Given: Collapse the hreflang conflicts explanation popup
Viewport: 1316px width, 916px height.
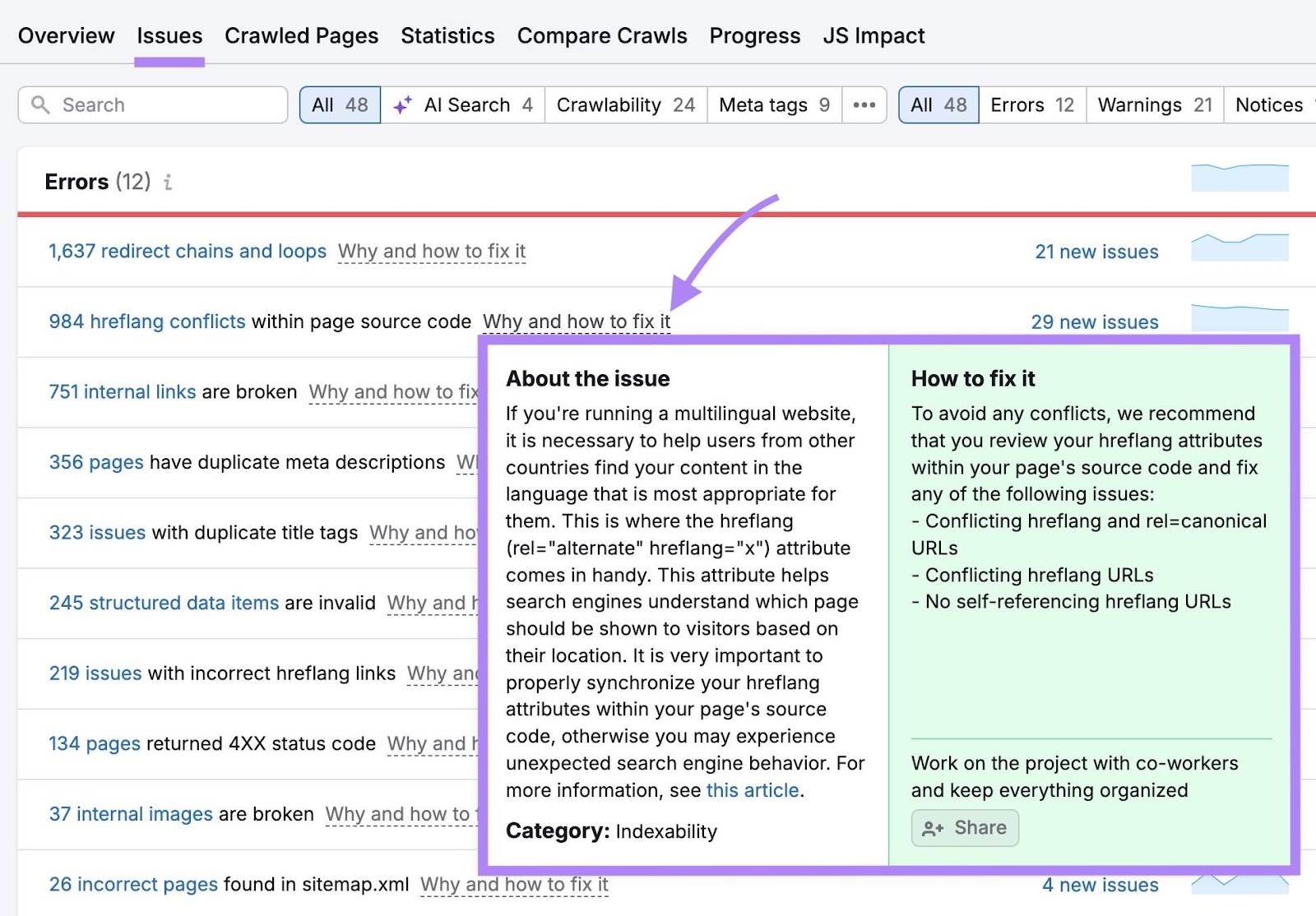Looking at the screenshot, I should [576, 322].
